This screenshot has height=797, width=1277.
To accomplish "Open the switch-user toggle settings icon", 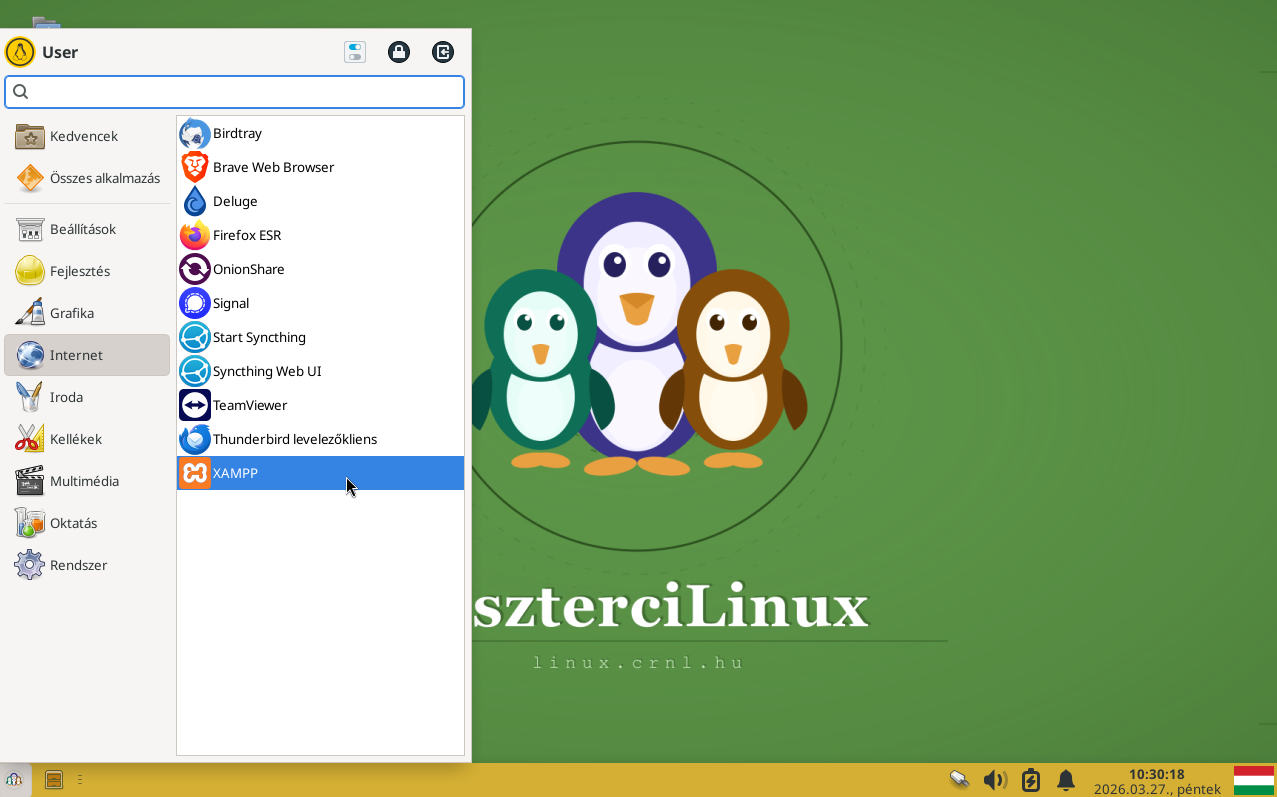I will pos(355,52).
